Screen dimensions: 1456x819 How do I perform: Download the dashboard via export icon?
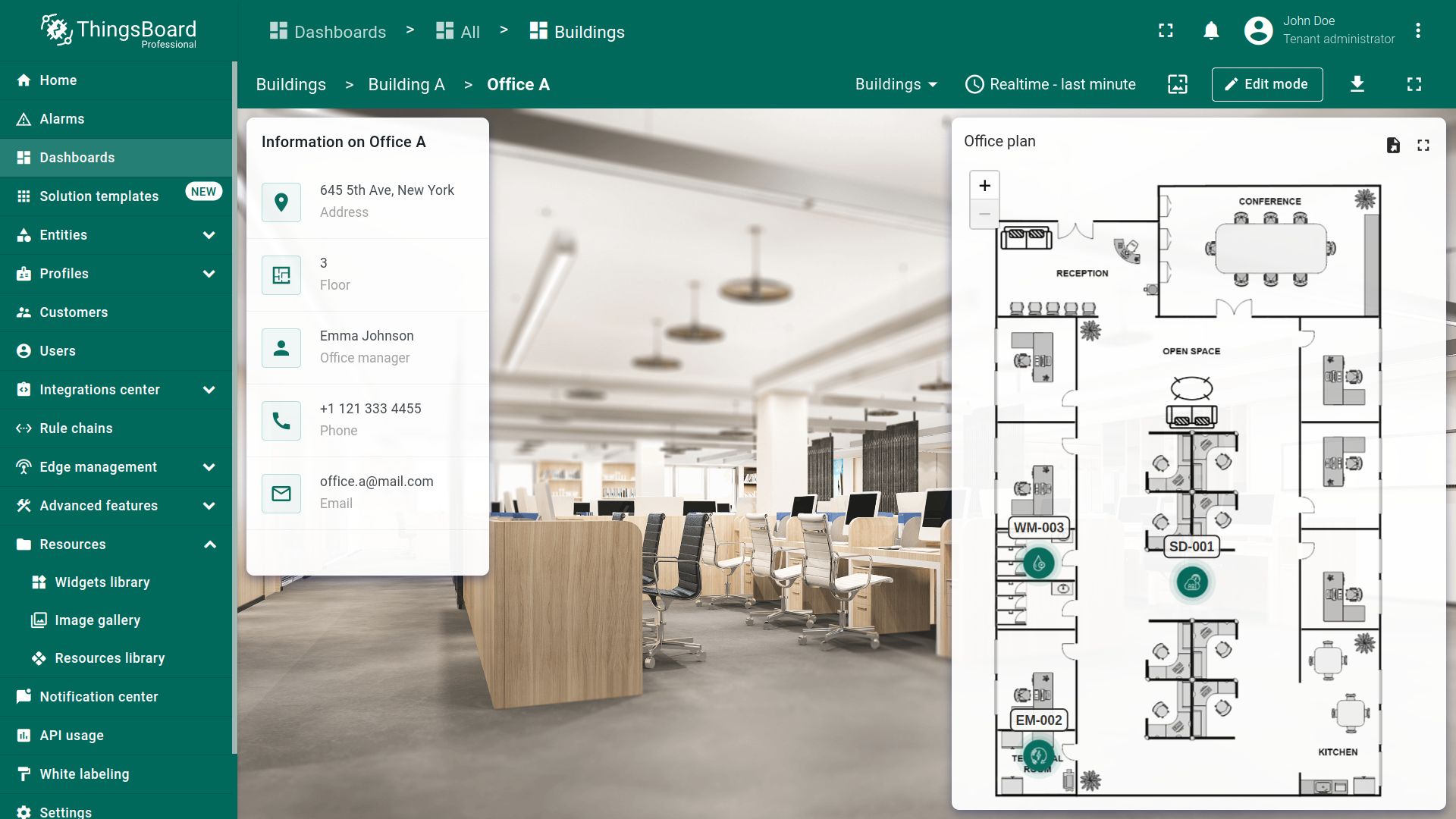[1357, 84]
